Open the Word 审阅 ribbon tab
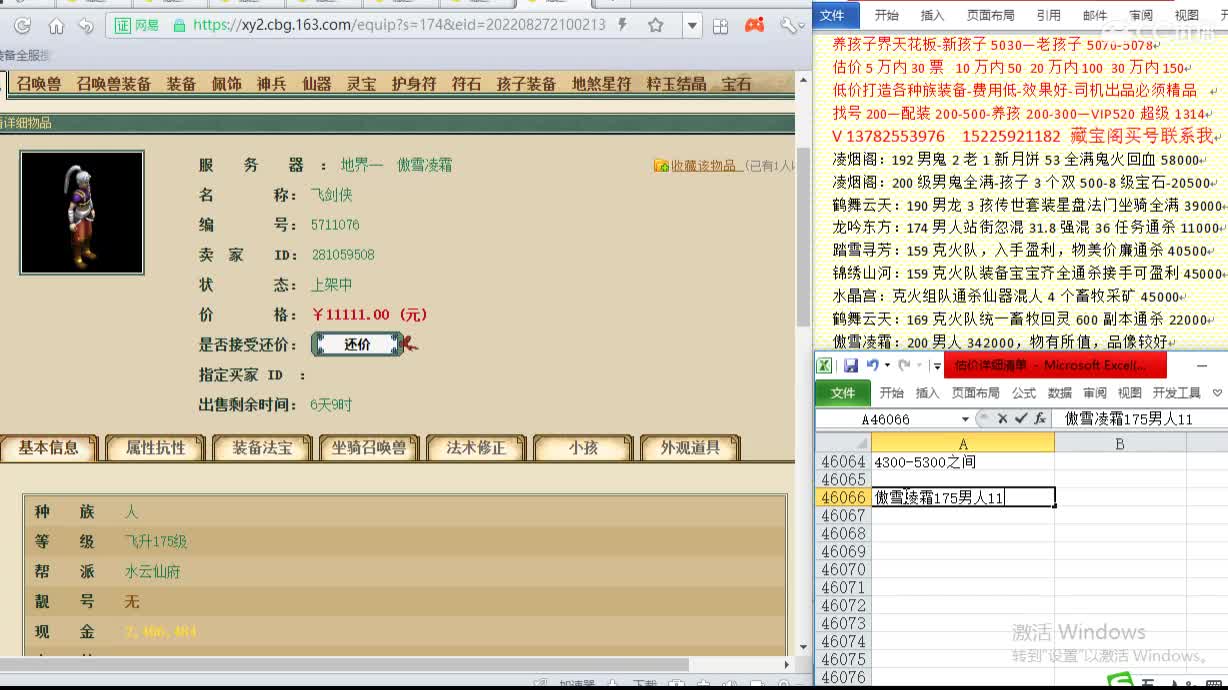Screen dimensions: 1228x690 point(1141,15)
